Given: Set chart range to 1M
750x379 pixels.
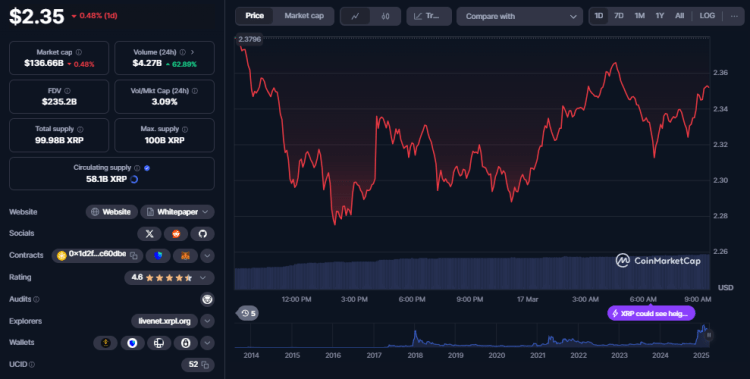Looking at the screenshot, I should tap(640, 16).
